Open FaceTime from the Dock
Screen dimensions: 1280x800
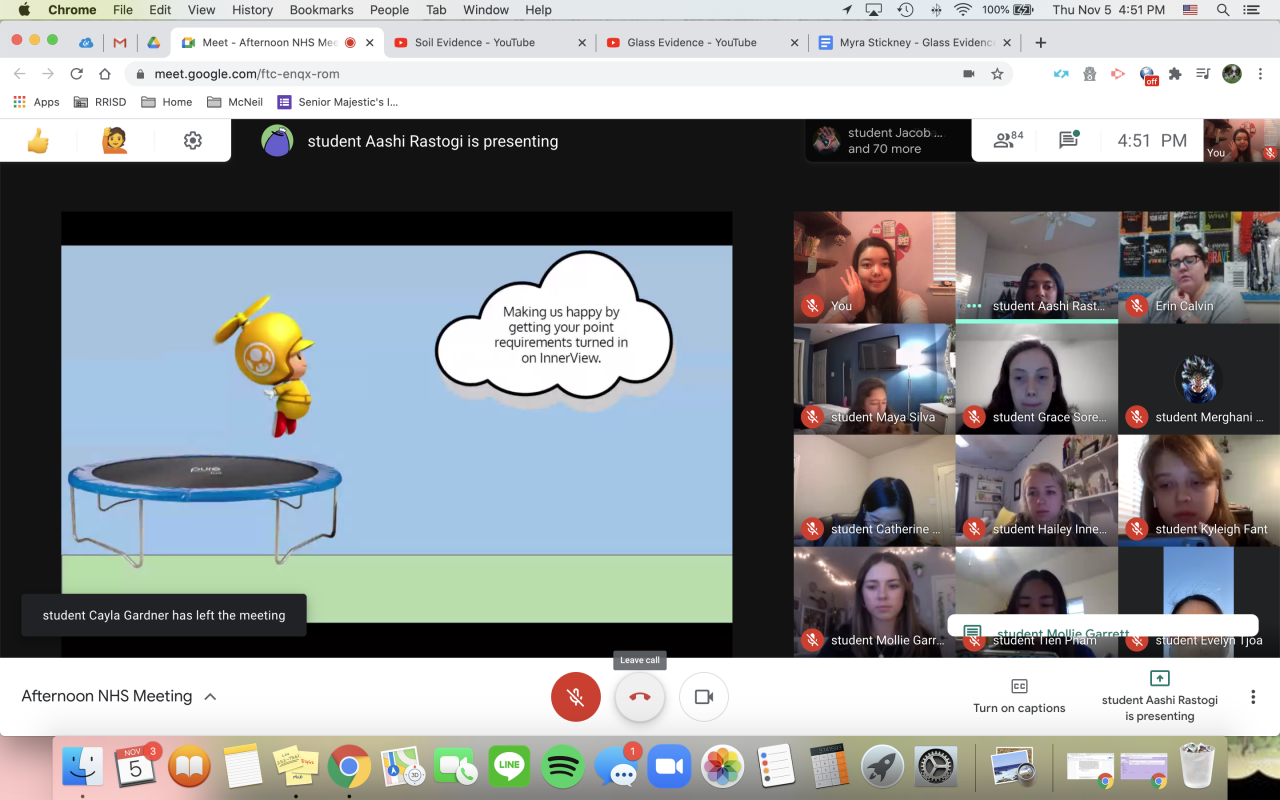[456, 767]
